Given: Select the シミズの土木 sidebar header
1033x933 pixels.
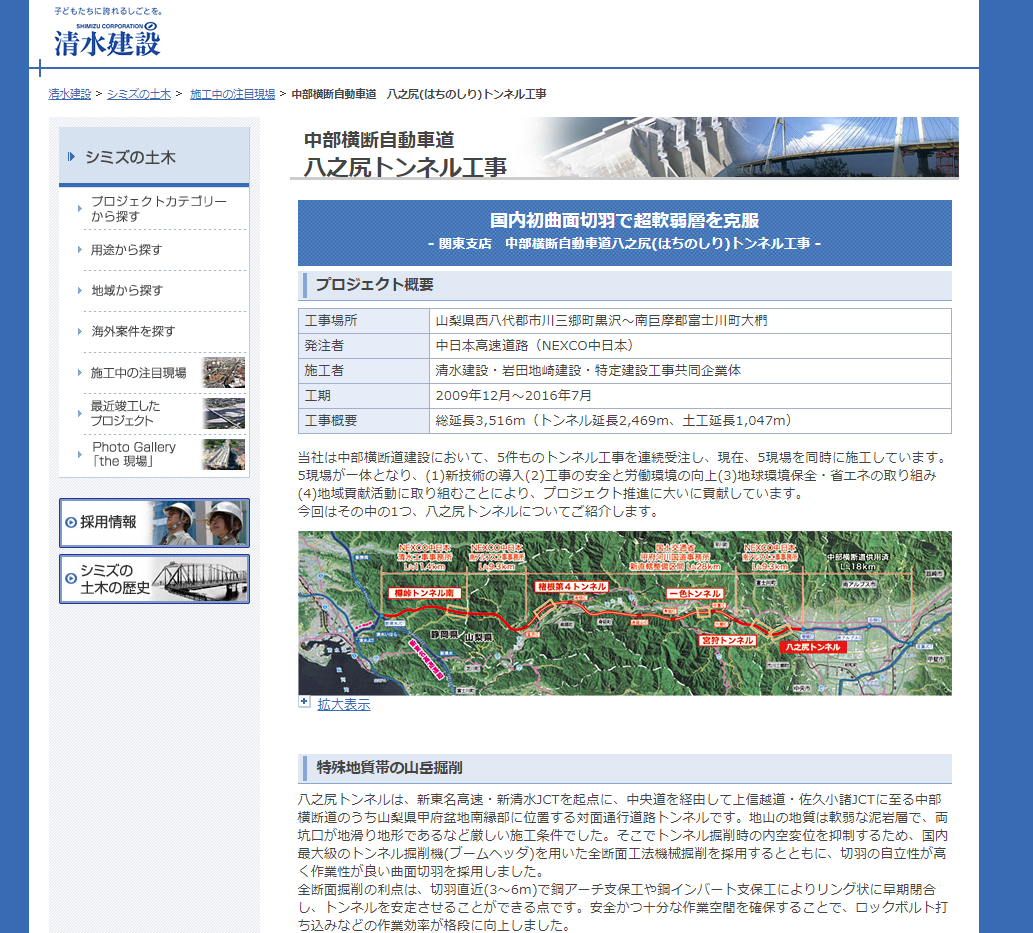Looking at the screenshot, I should (154, 157).
